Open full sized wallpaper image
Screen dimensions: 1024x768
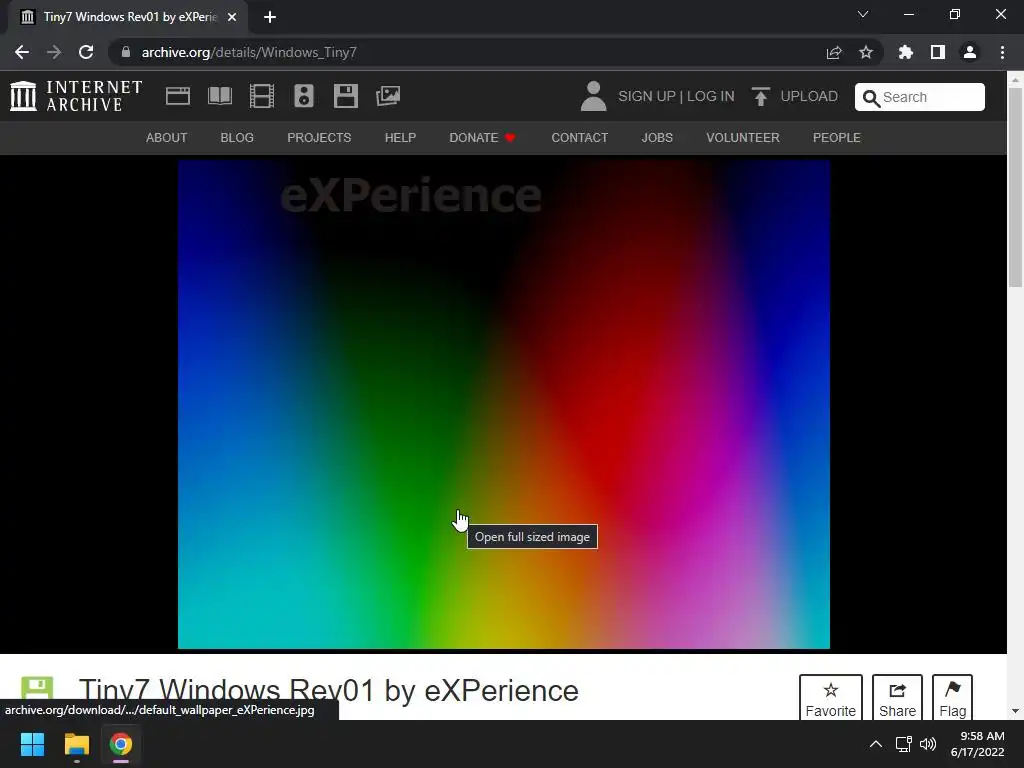[504, 404]
